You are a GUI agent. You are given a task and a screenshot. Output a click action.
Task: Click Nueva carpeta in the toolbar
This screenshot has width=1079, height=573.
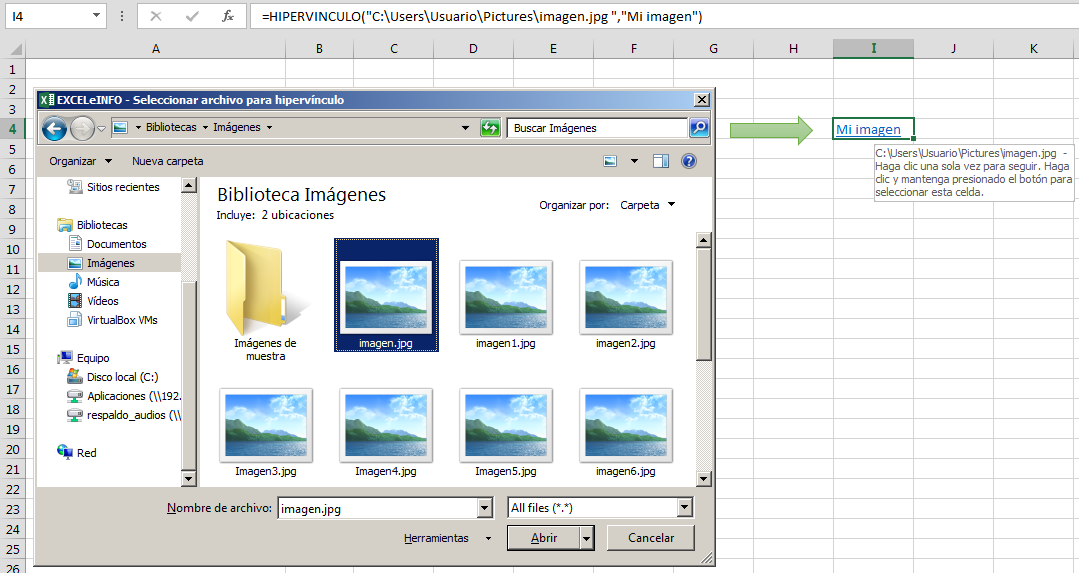(x=167, y=161)
